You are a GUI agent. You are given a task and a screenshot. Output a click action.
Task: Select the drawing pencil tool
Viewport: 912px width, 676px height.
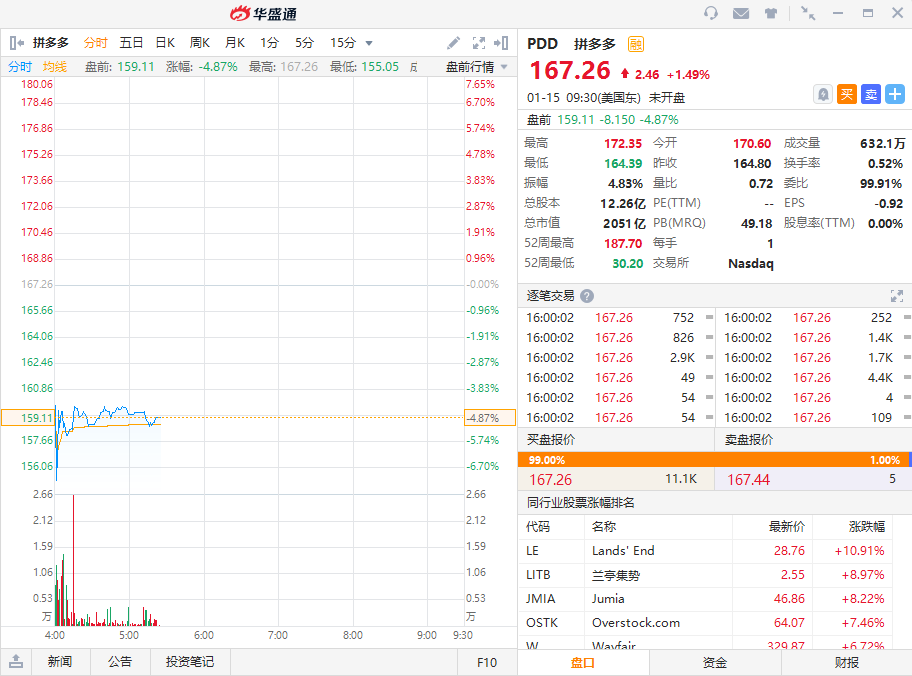click(x=453, y=42)
